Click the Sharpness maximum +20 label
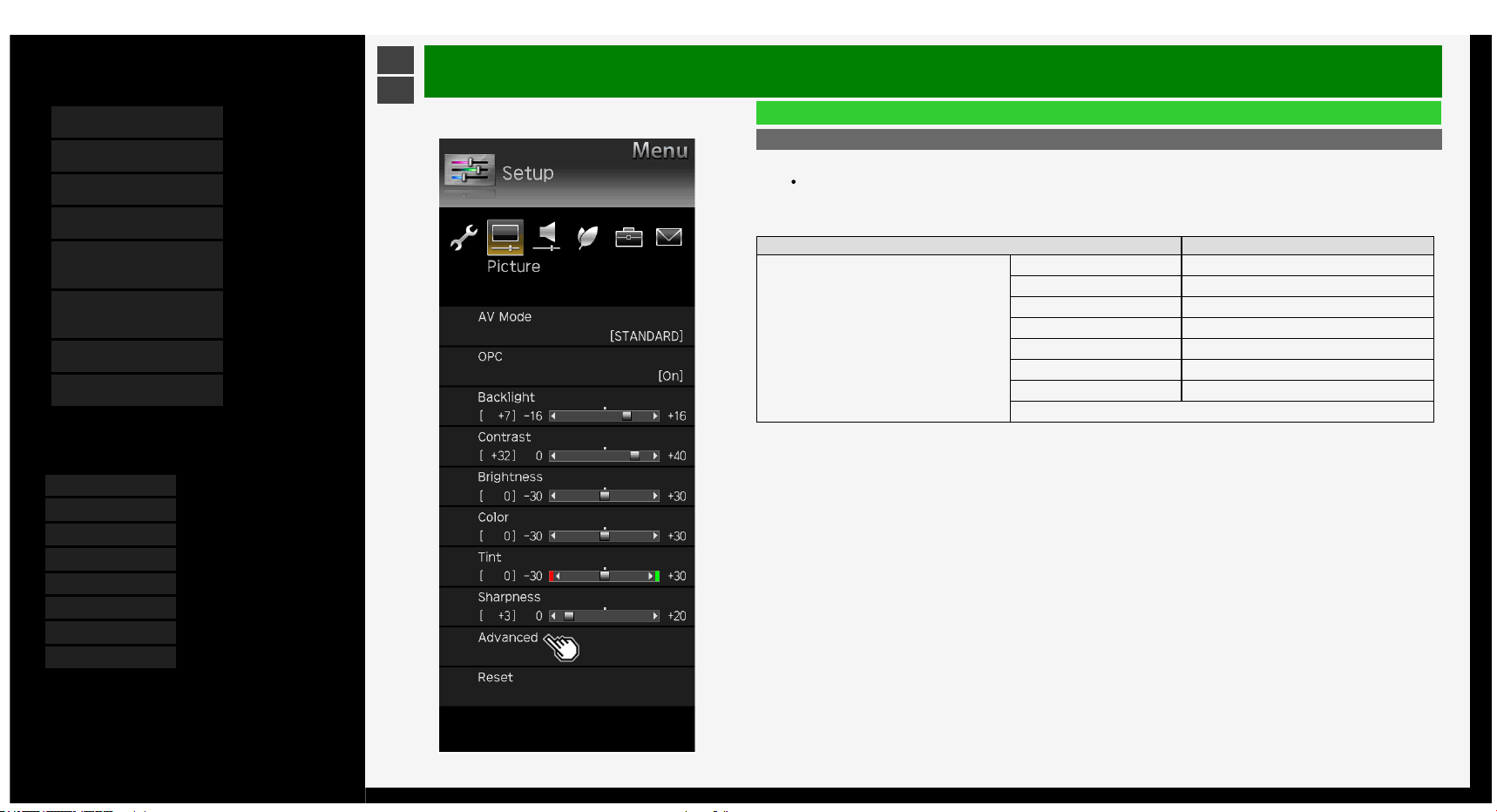 (677, 617)
